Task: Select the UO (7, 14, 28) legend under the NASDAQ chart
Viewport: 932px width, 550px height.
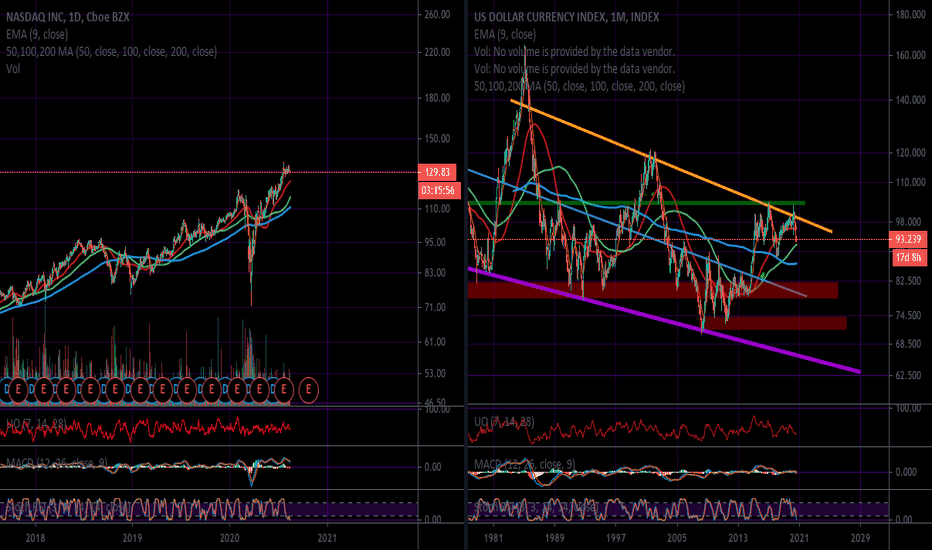Action: tap(36, 423)
